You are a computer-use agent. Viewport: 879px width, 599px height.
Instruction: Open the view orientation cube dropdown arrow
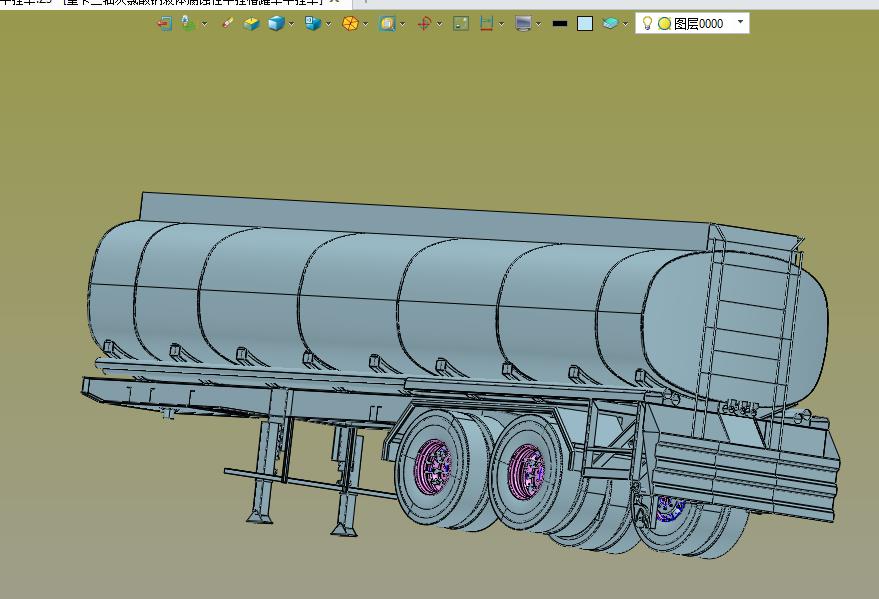coord(328,24)
